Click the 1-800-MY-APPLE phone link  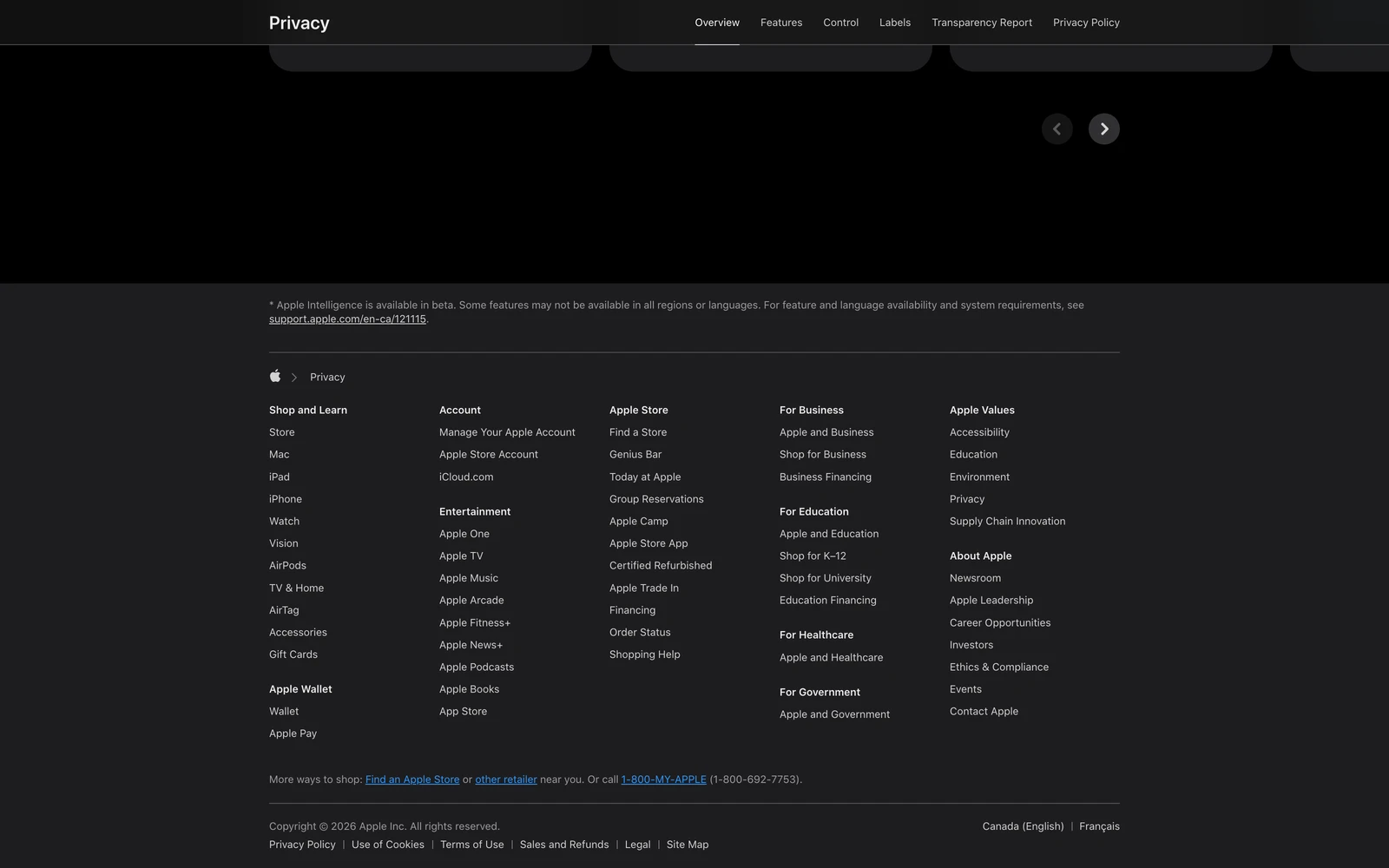tap(664, 779)
